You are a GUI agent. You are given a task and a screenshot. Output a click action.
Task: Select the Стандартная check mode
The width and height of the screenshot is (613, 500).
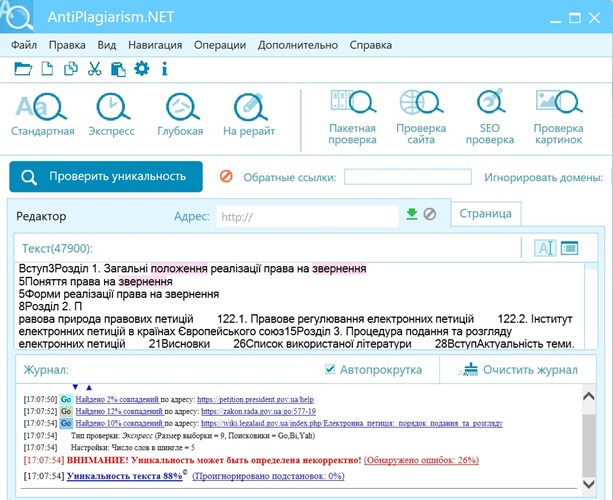[x=42, y=114]
